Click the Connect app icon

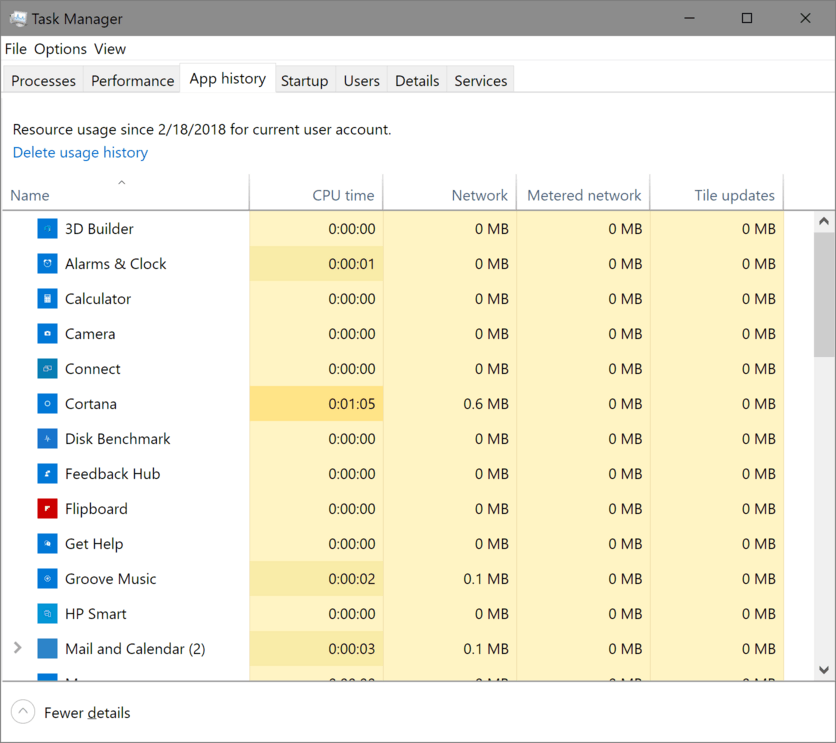click(x=47, y=368)
